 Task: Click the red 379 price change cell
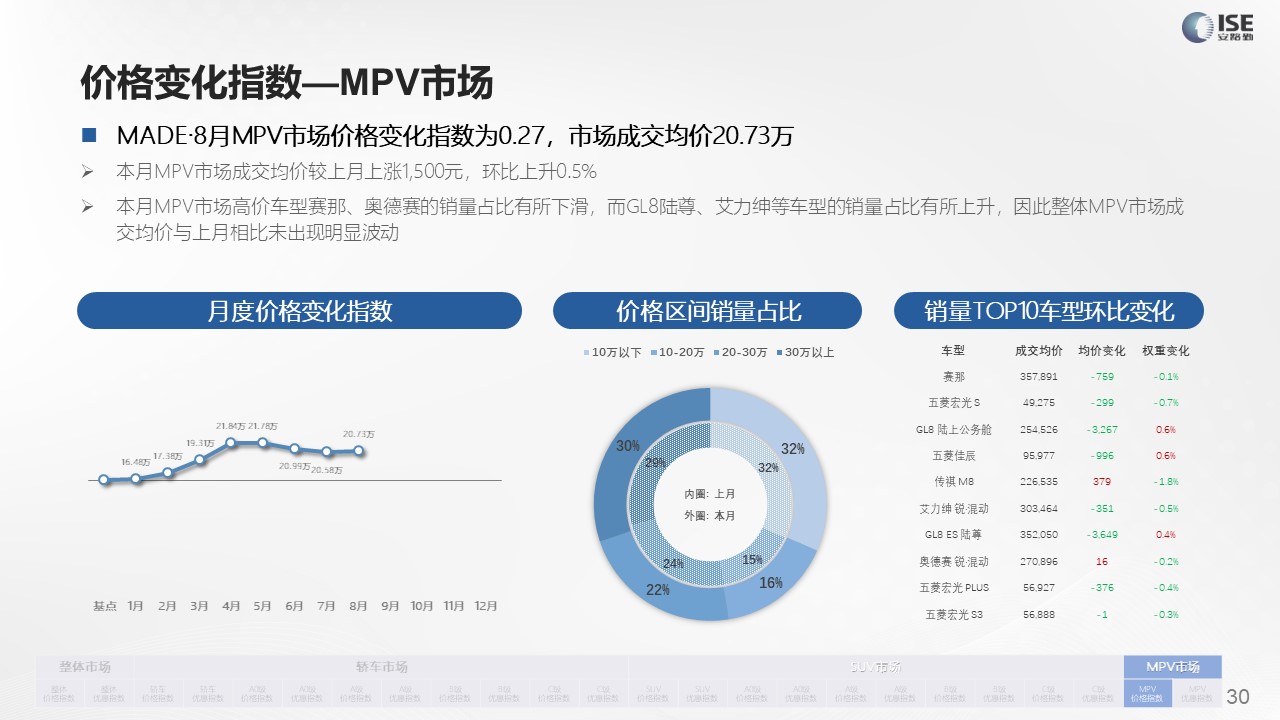(x=1102, y=482)
